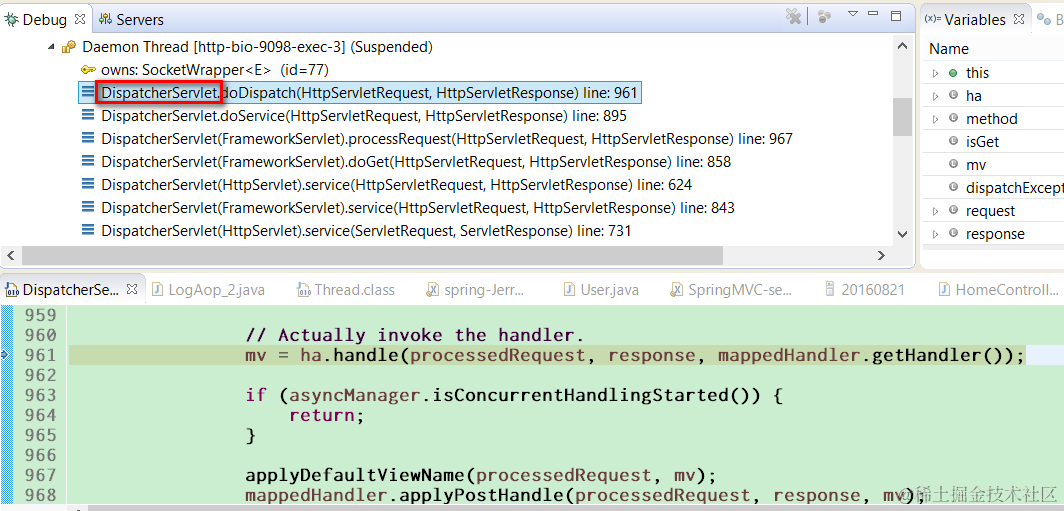Open the Thread.class editor tab
Screen dimensions: 1064x511
(x=345, y=290)
